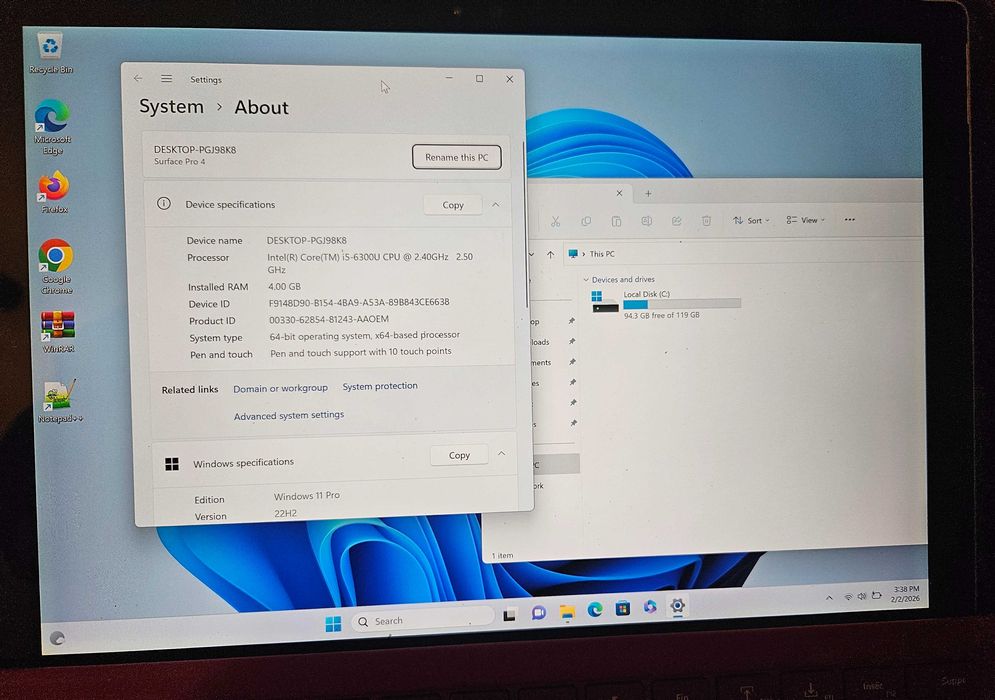Click the Installed RAM value 4.00 GB
995x700 pixels.
(284, 286)
